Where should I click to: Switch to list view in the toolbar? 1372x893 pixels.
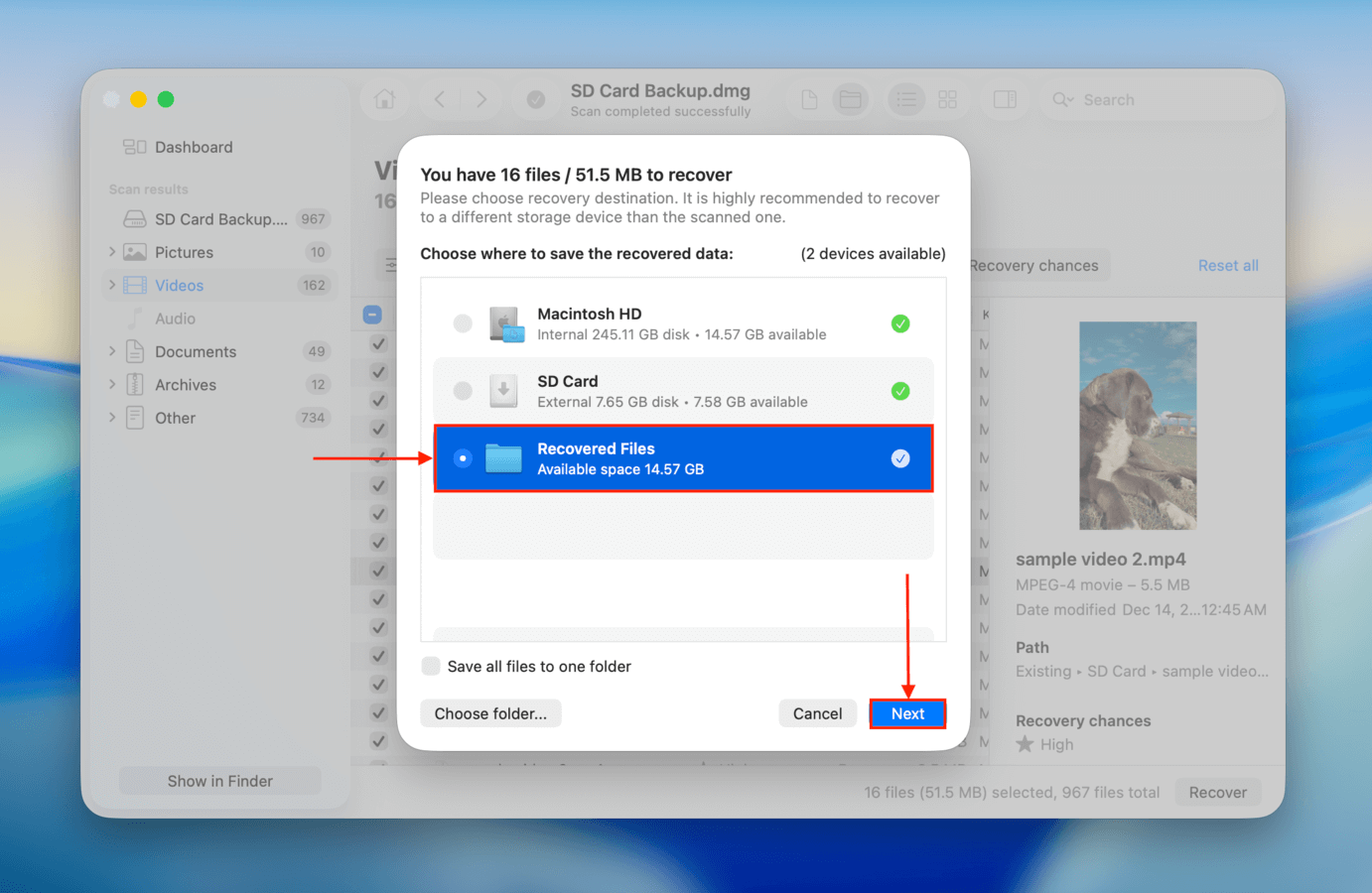coord(905,99)
